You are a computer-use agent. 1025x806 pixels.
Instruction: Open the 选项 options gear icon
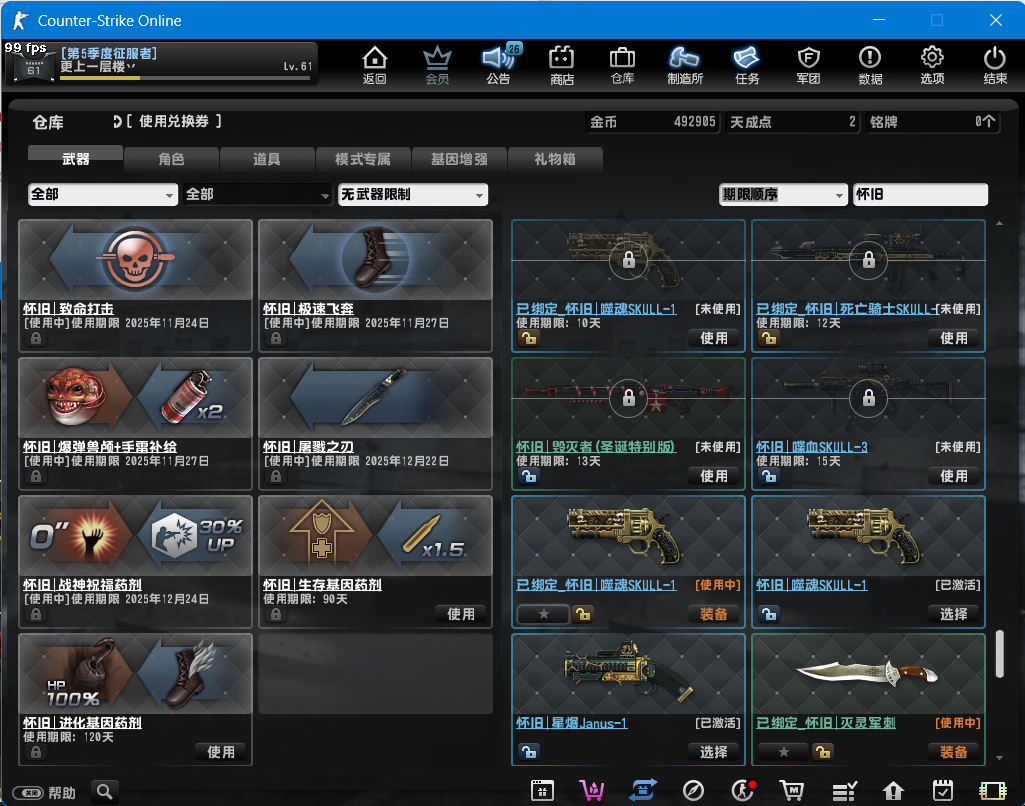click(932, 65)
